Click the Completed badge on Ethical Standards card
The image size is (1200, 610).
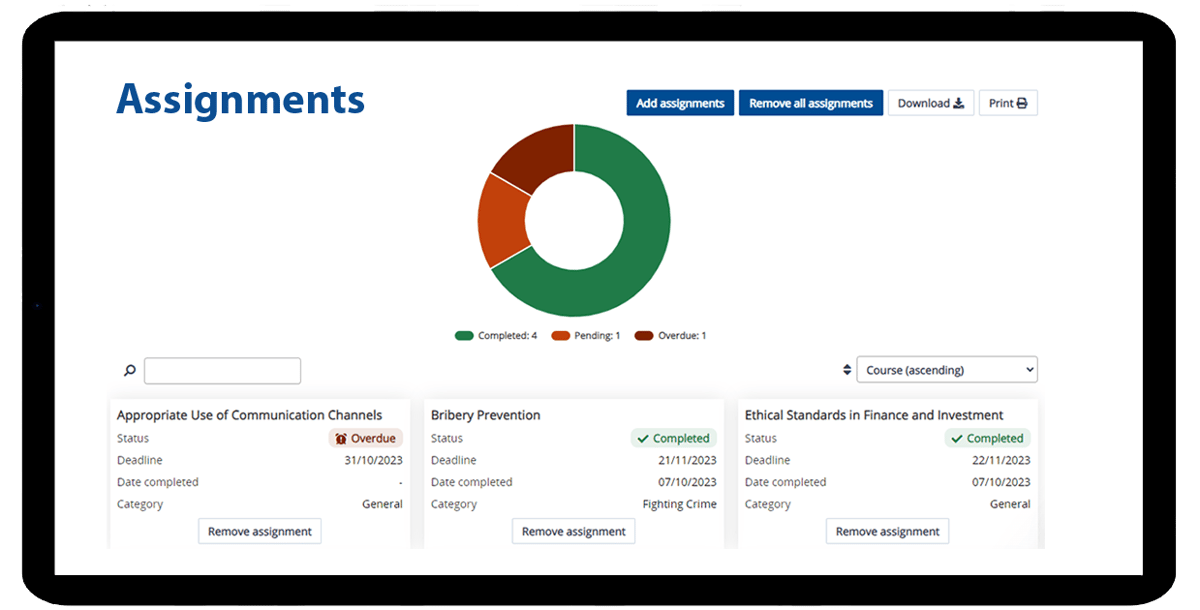click(988, 438)
